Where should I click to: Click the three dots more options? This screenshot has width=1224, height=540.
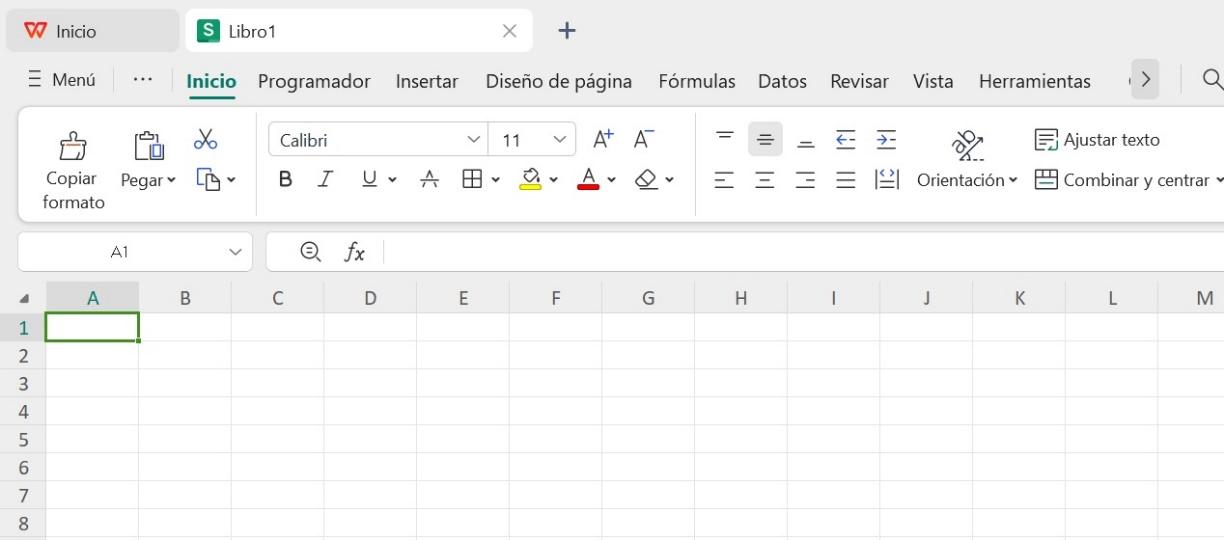point(142,80)
